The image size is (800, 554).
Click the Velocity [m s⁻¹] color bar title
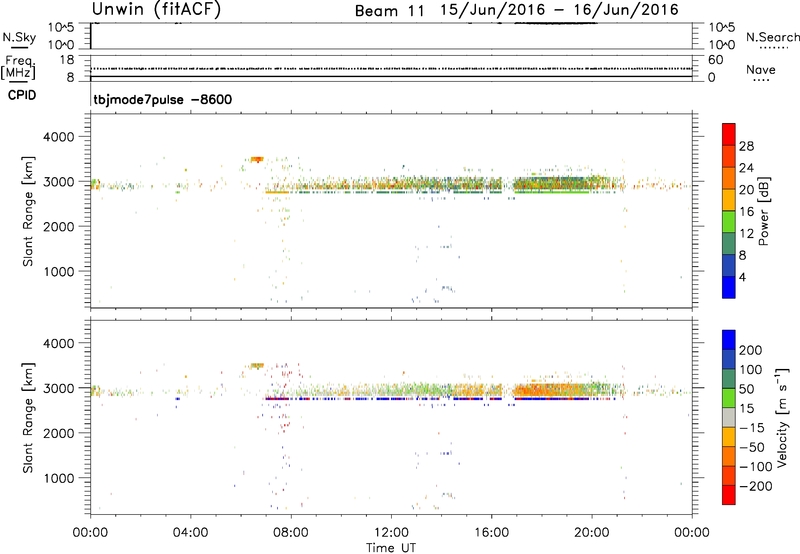[x=782, y=418]
